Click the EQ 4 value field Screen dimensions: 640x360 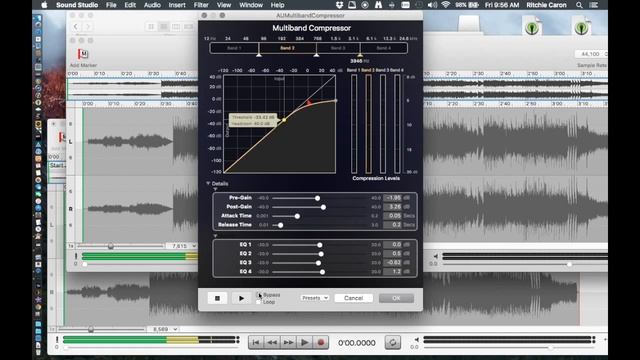[x=393, y=271]
